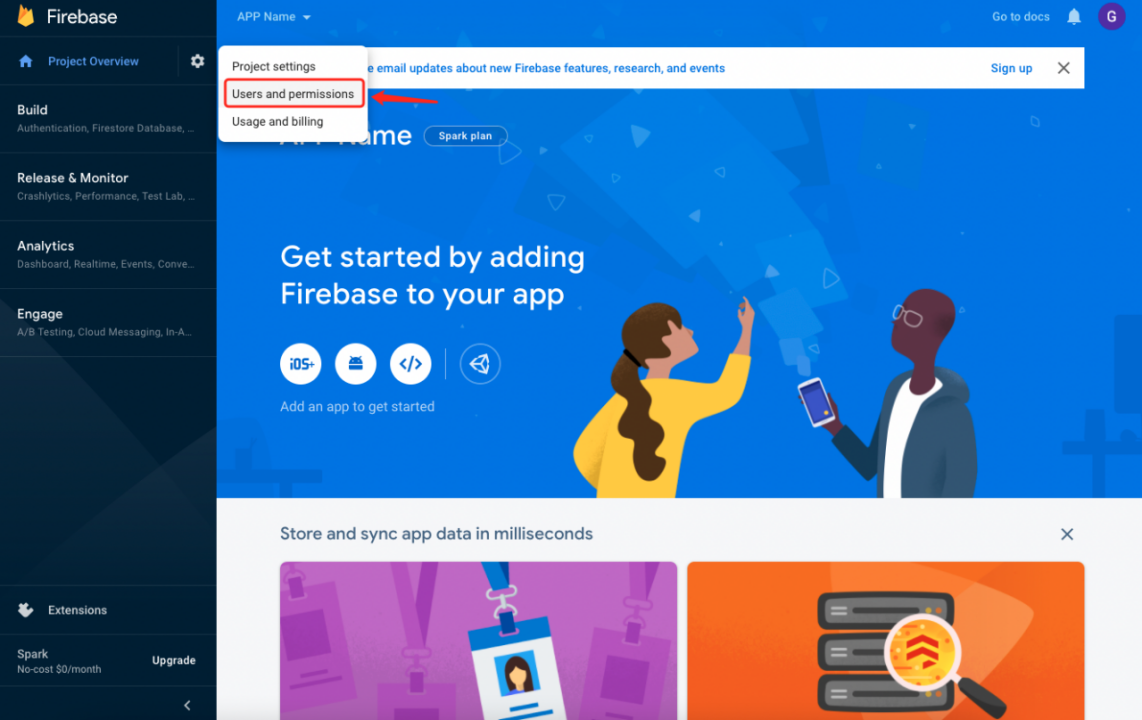Expand the APP Name project dropdown
The width and height of the screenshot is (1142, 720).
[274, 17]
